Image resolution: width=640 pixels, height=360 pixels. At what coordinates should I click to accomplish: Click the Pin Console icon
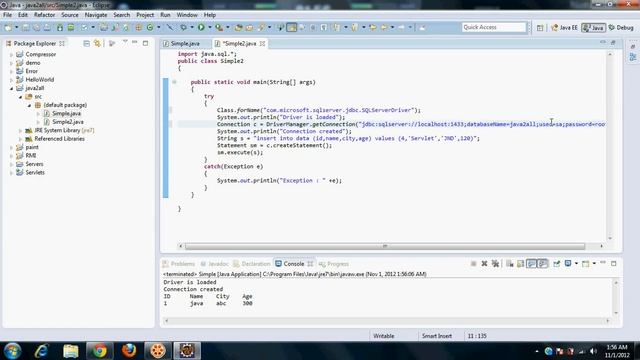click(556, 264)
